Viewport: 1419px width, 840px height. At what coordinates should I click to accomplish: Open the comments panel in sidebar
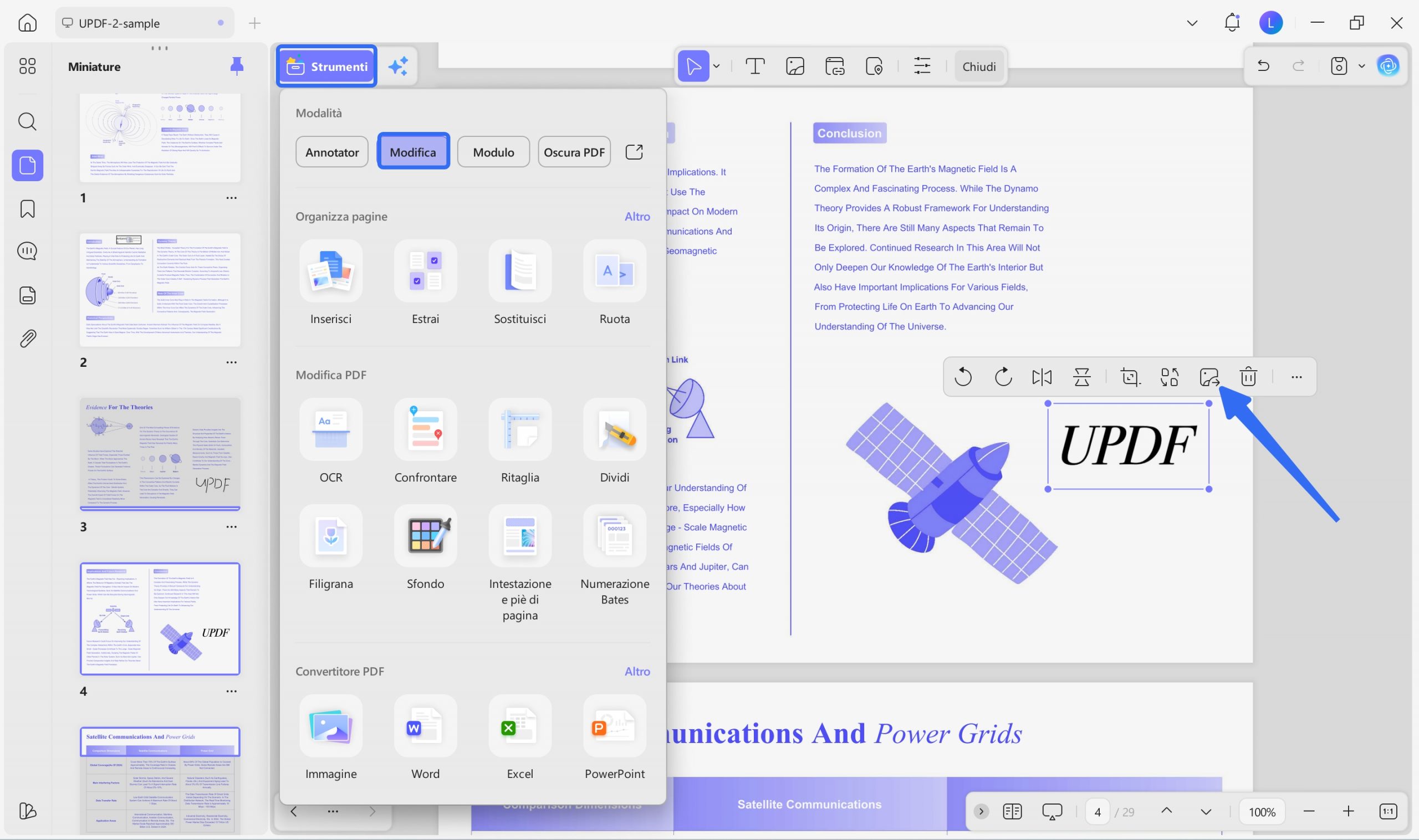[x=27, y=251]
